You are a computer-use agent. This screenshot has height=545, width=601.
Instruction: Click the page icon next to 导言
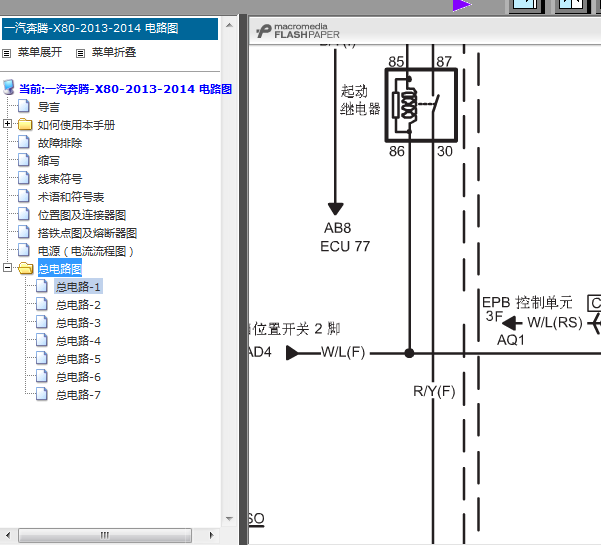pos(24,105)
